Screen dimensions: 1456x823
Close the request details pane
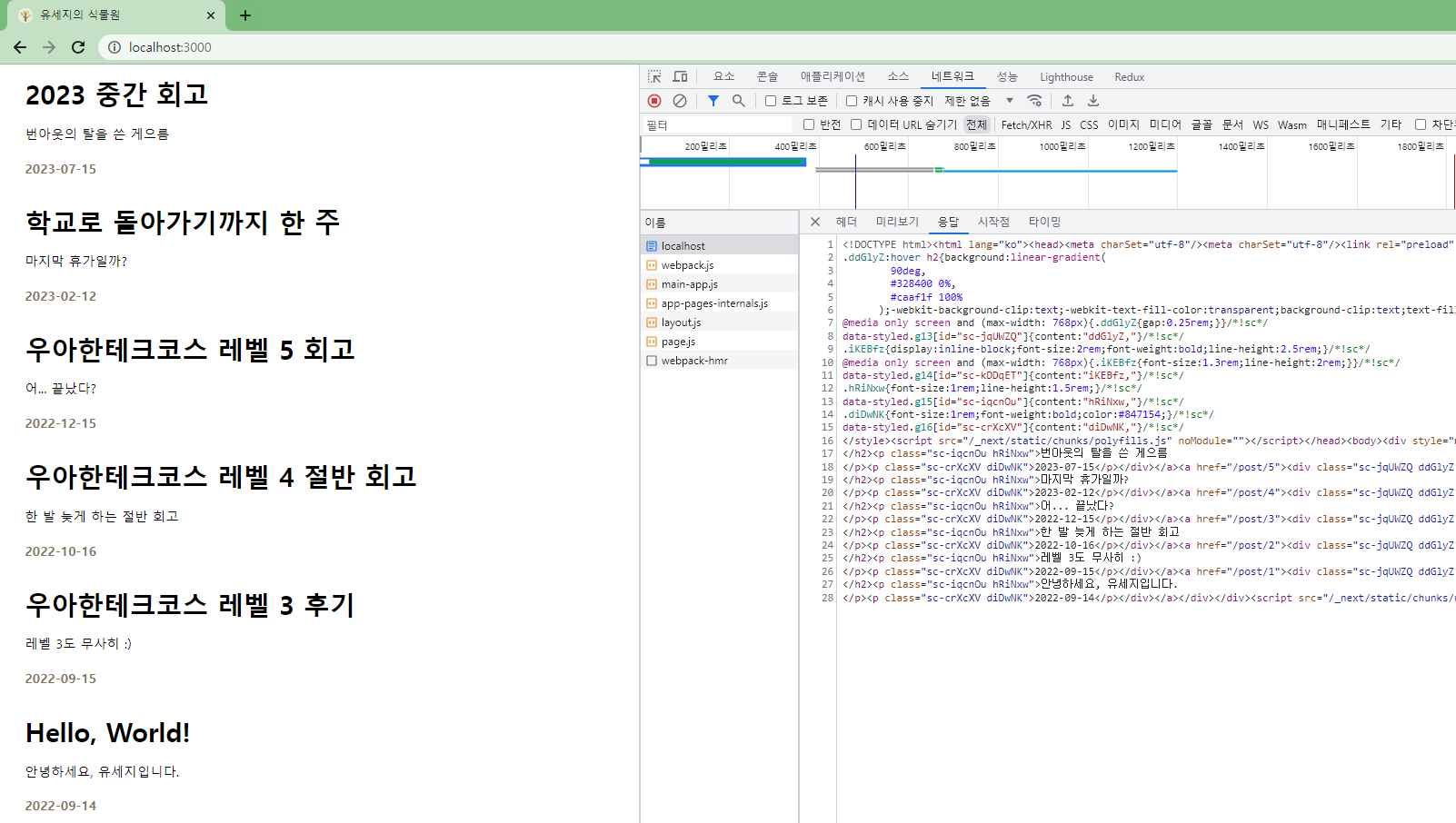815,222
